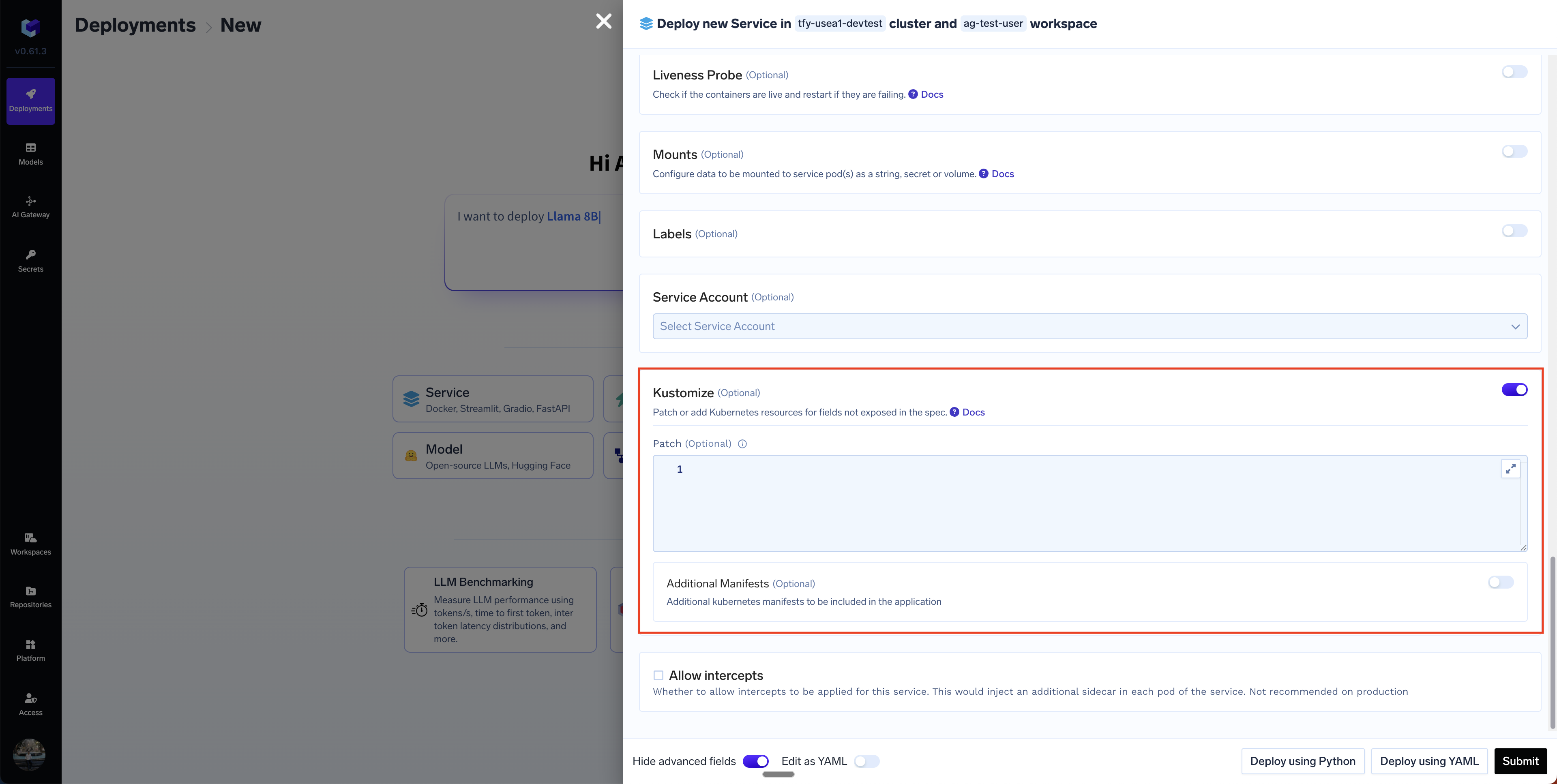Open Secrets from the sidebar
This screenshot has width=1557, height=784.
click(x=30, y=261)
